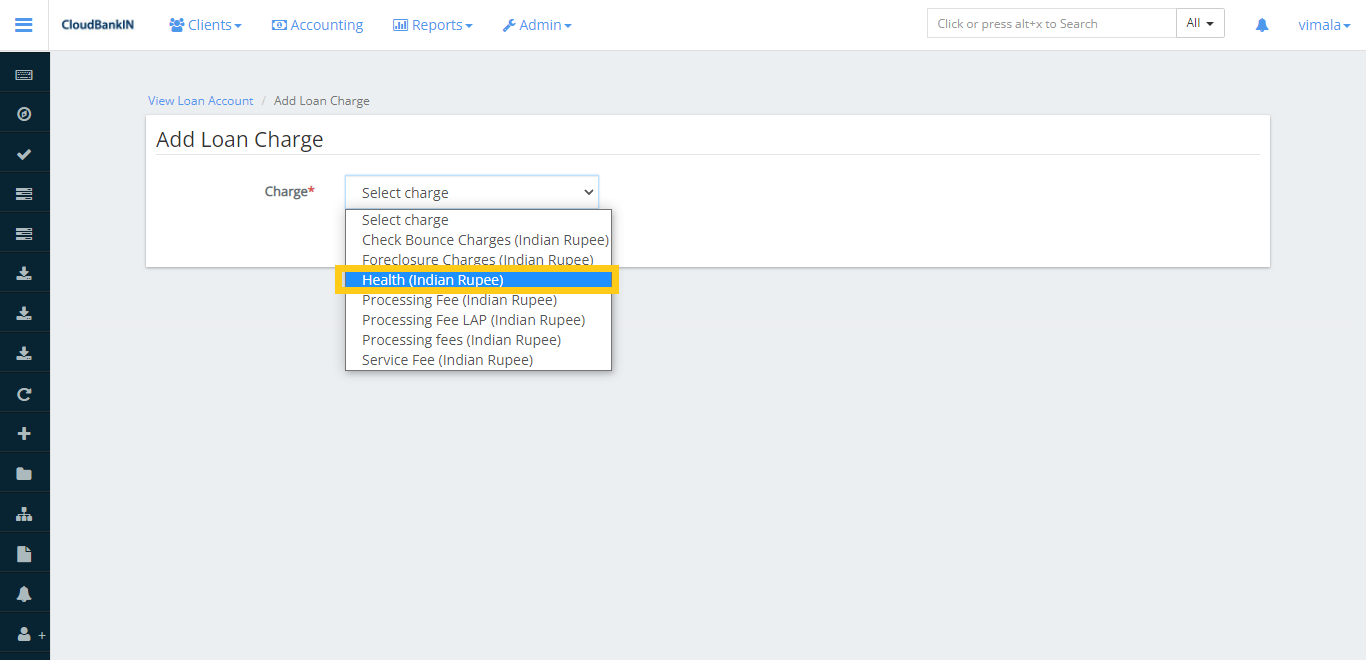The height and width of the screenshot is (660, 1366).
Task: Open the compass navigation icon in sidebar
Action: pos(24,114)
